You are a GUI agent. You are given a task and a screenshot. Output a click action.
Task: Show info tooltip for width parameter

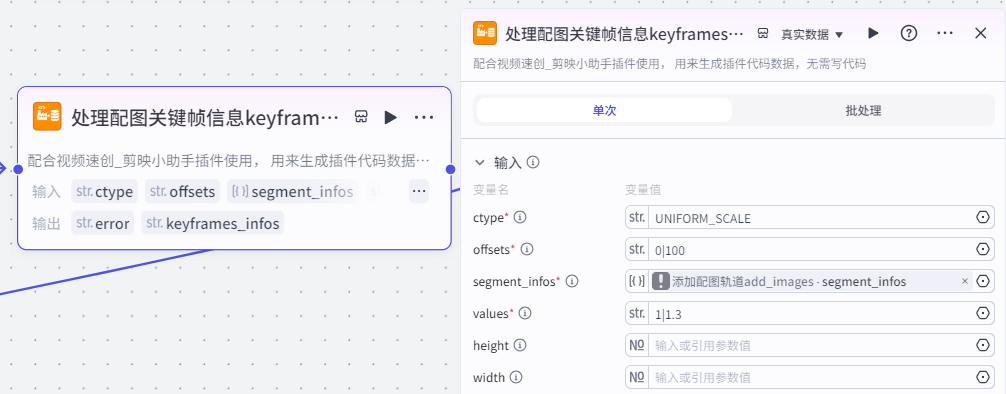(516, 377)
